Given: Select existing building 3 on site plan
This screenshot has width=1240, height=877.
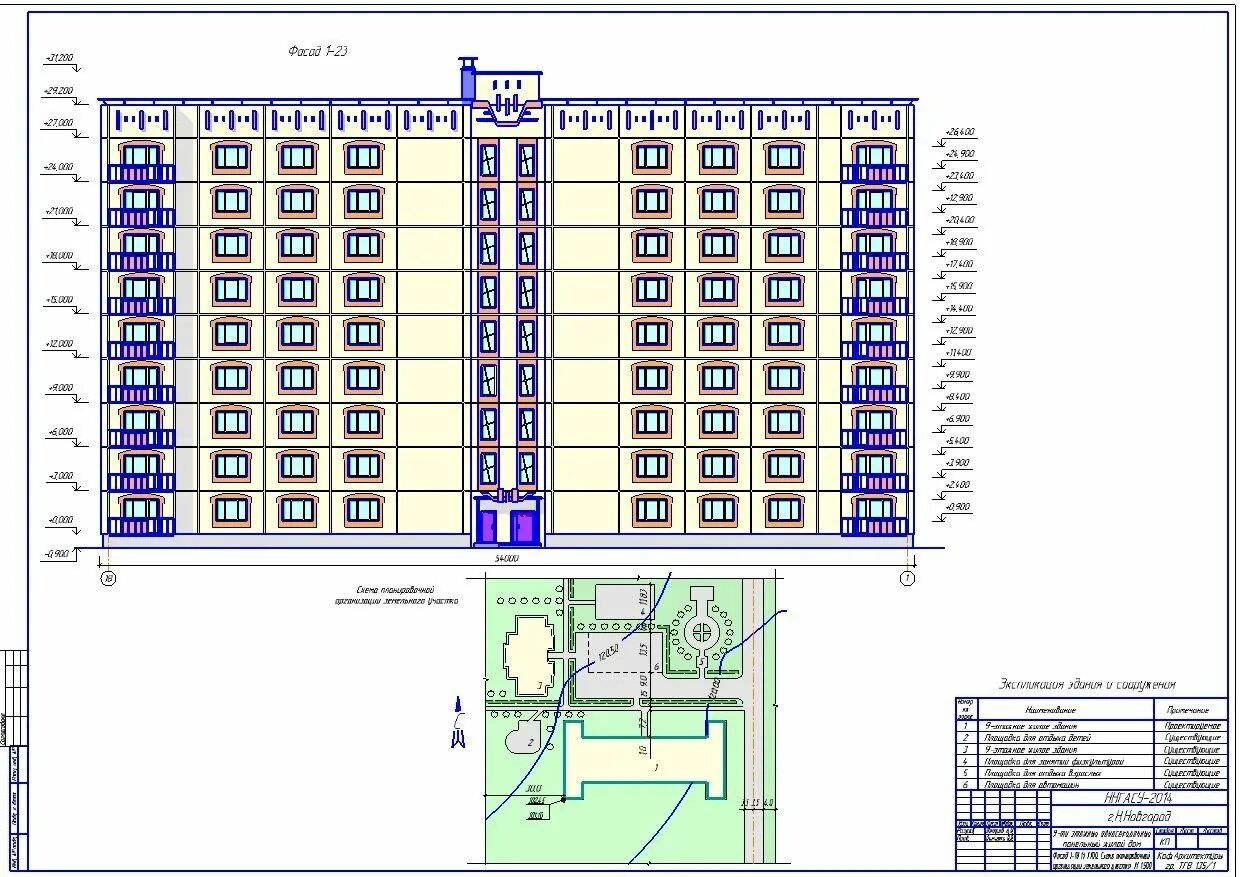Looking at the screenshot, I should [530, 656].
